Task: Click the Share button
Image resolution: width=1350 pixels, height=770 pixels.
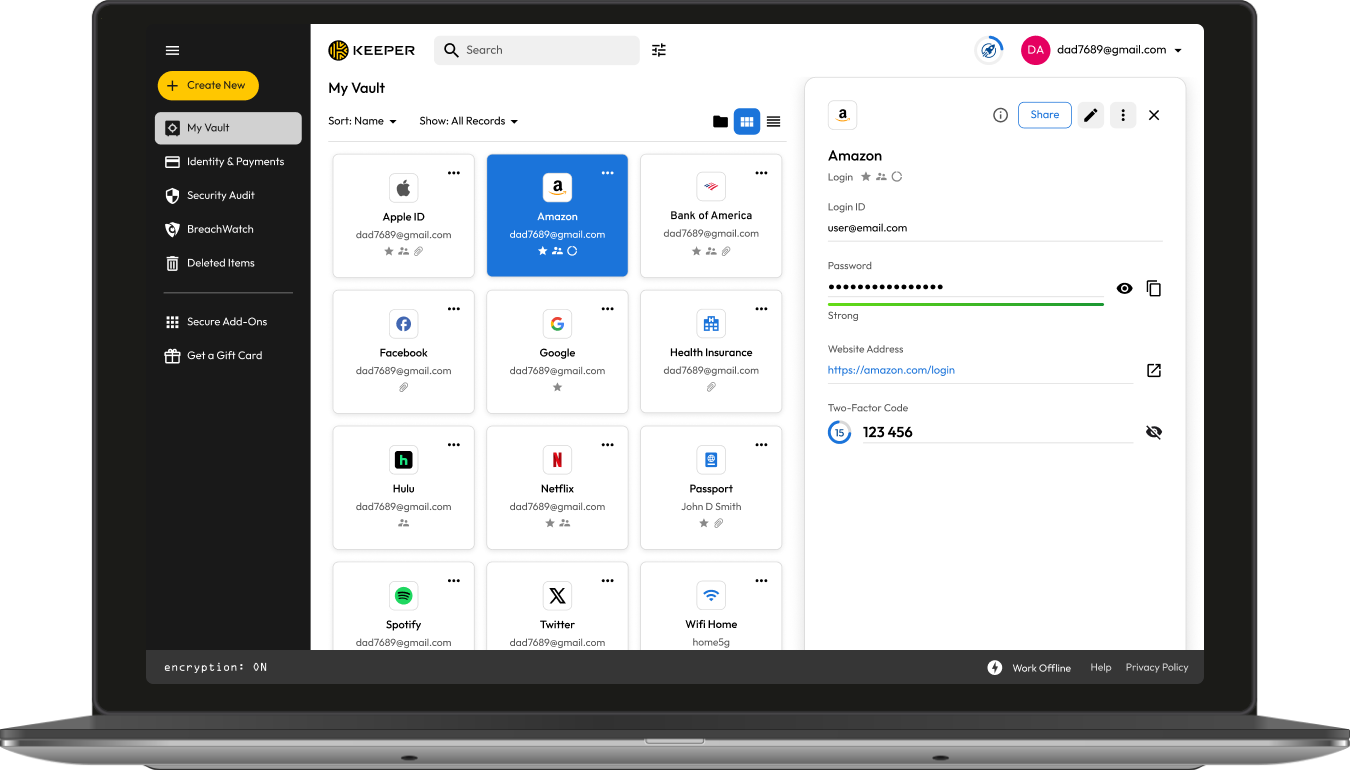Action: (x=1045, y=115)
